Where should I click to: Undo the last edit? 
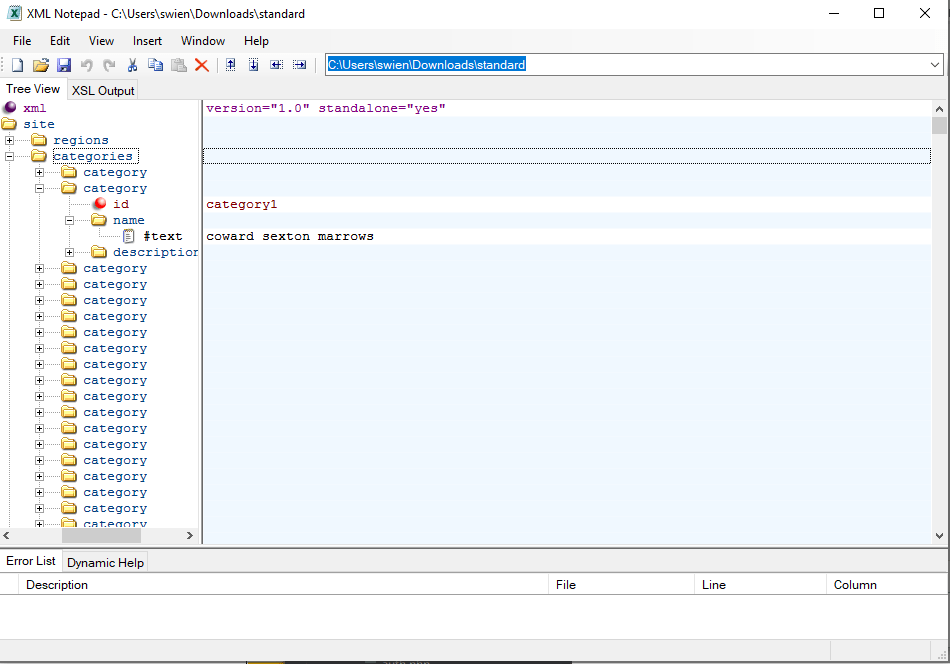pyautogui.click(x=87, y=64)
